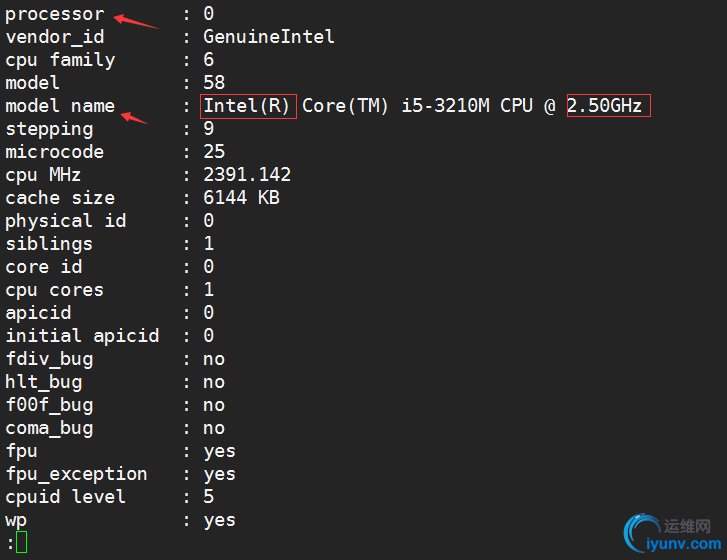
Task: Click the 'f00f_bug' label
Action: (x=49, y=406)
